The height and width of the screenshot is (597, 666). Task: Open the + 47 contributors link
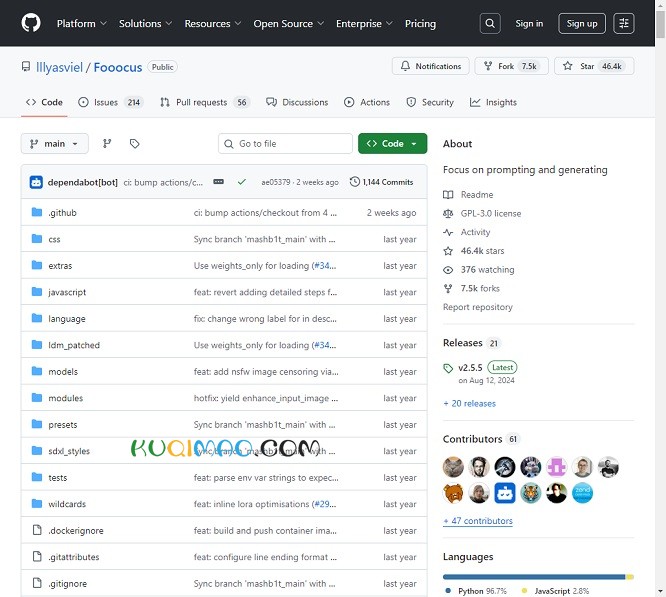click(478, 521)
